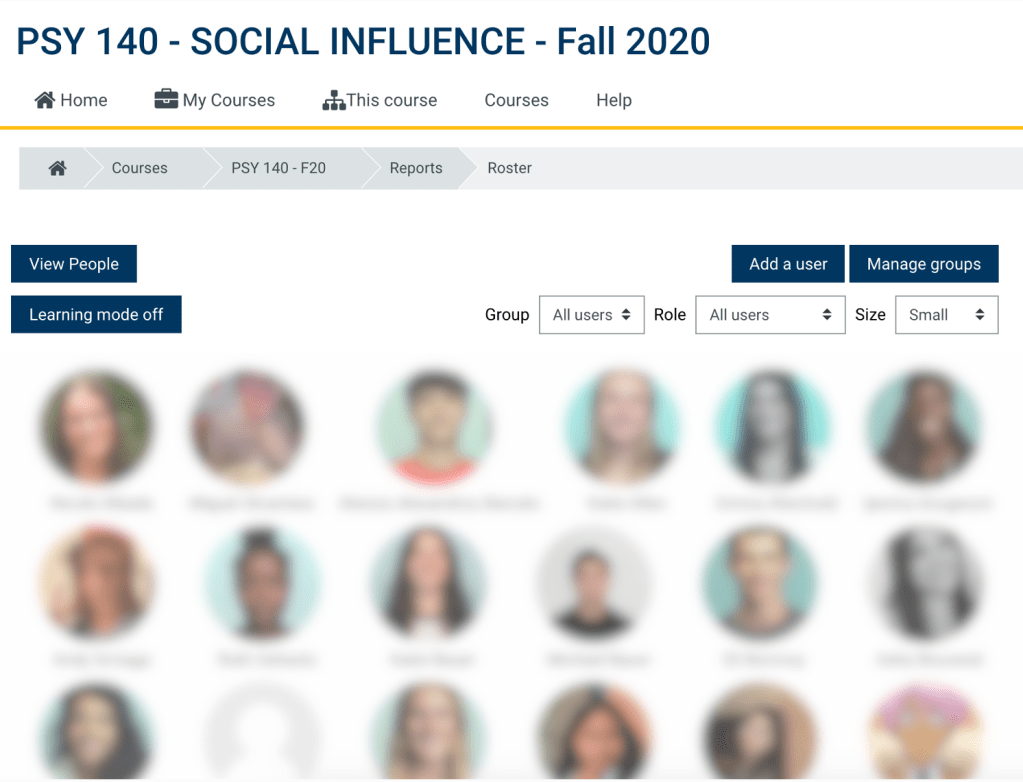
Task: Click the Add a user button
Action: [788, 264]
